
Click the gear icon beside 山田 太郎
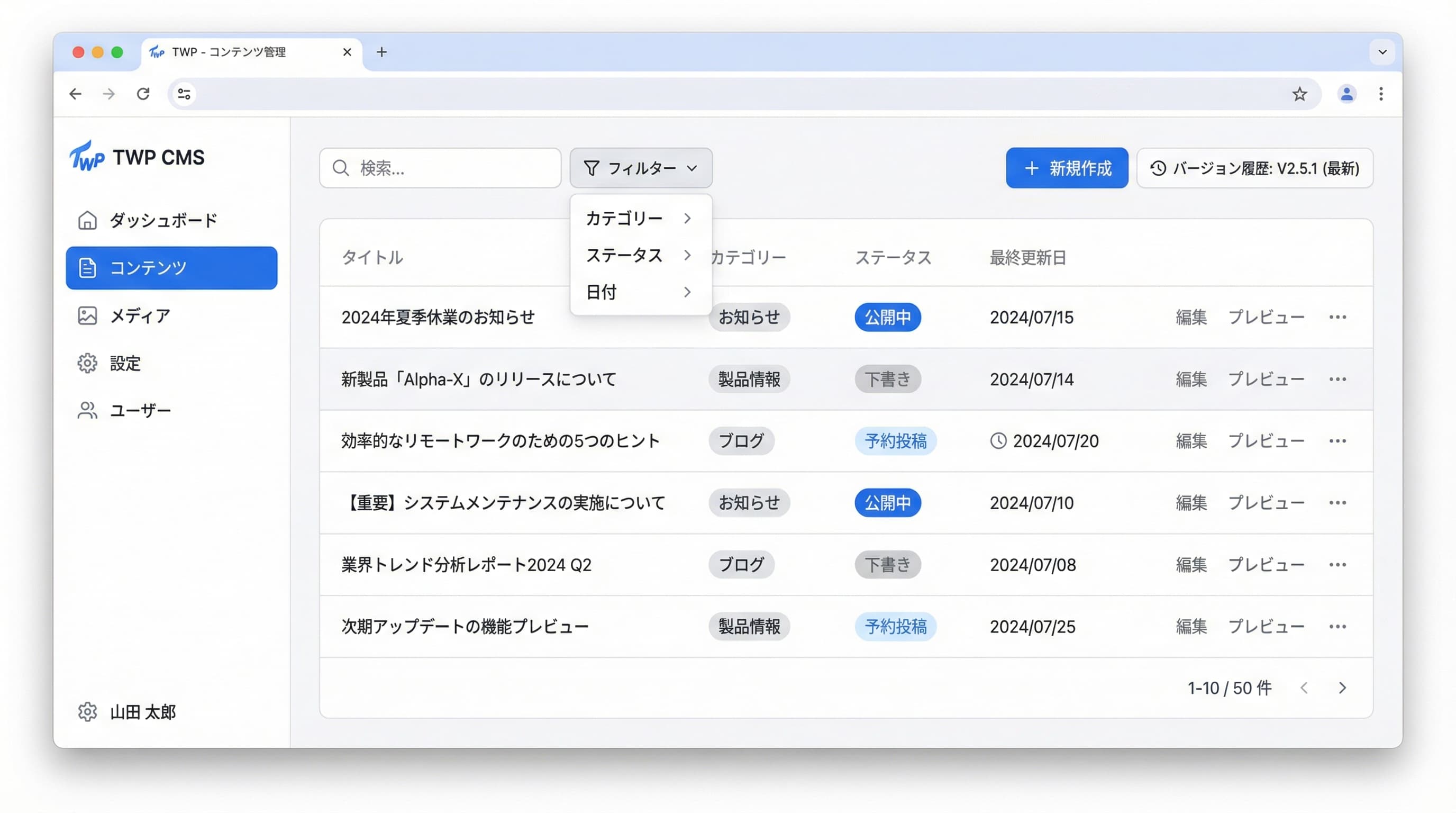(87, 711)
